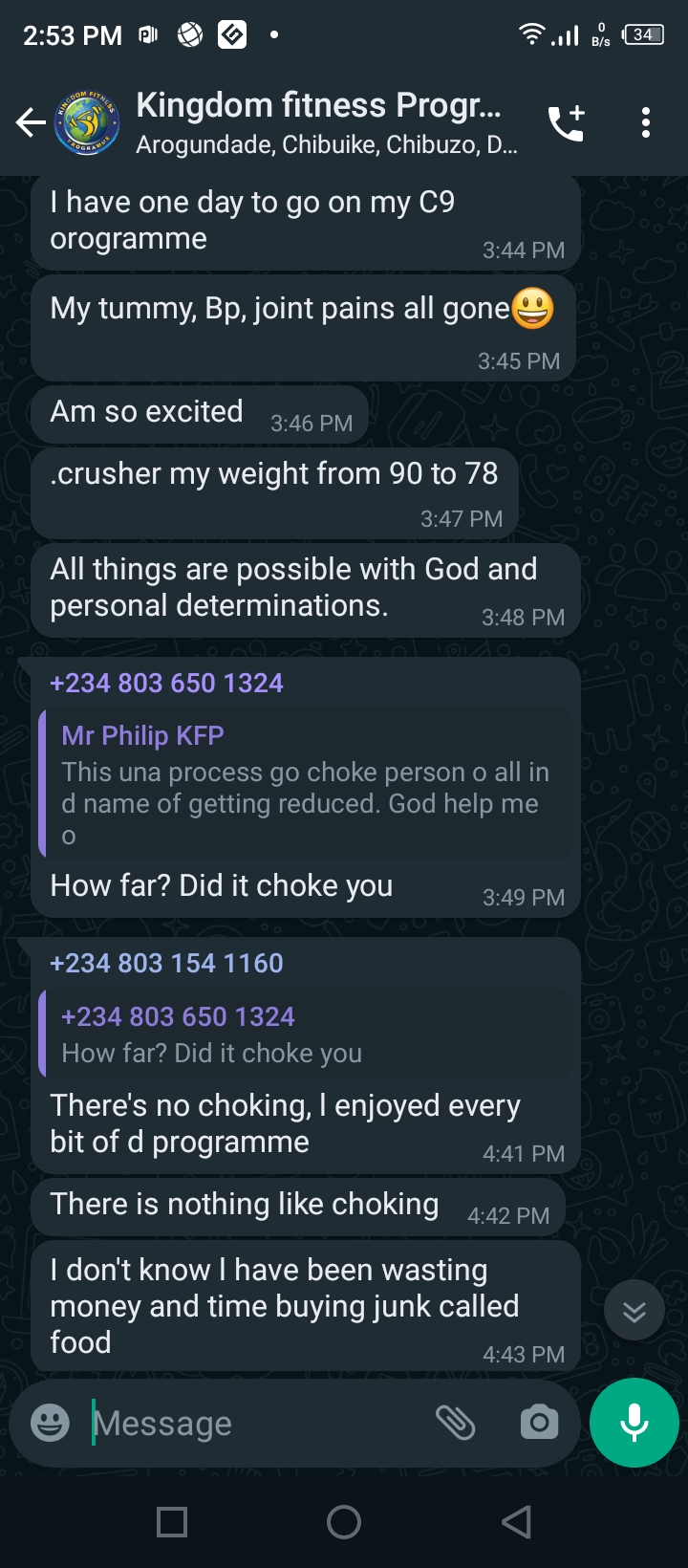This screenshot has height=1568, width=688.
Task: Open Kingdom fitness group profile picture
Action: point(86,122)
